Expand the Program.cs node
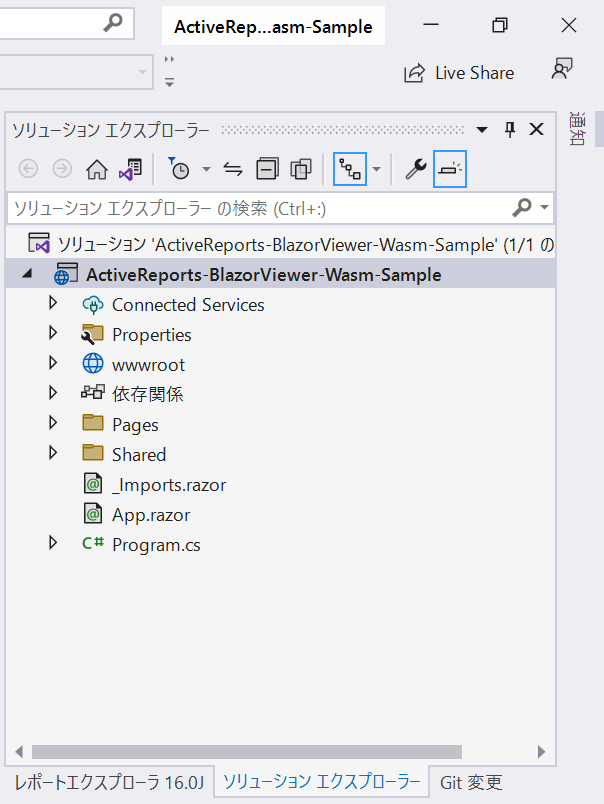604x804 pixels. tap(53, 543)
